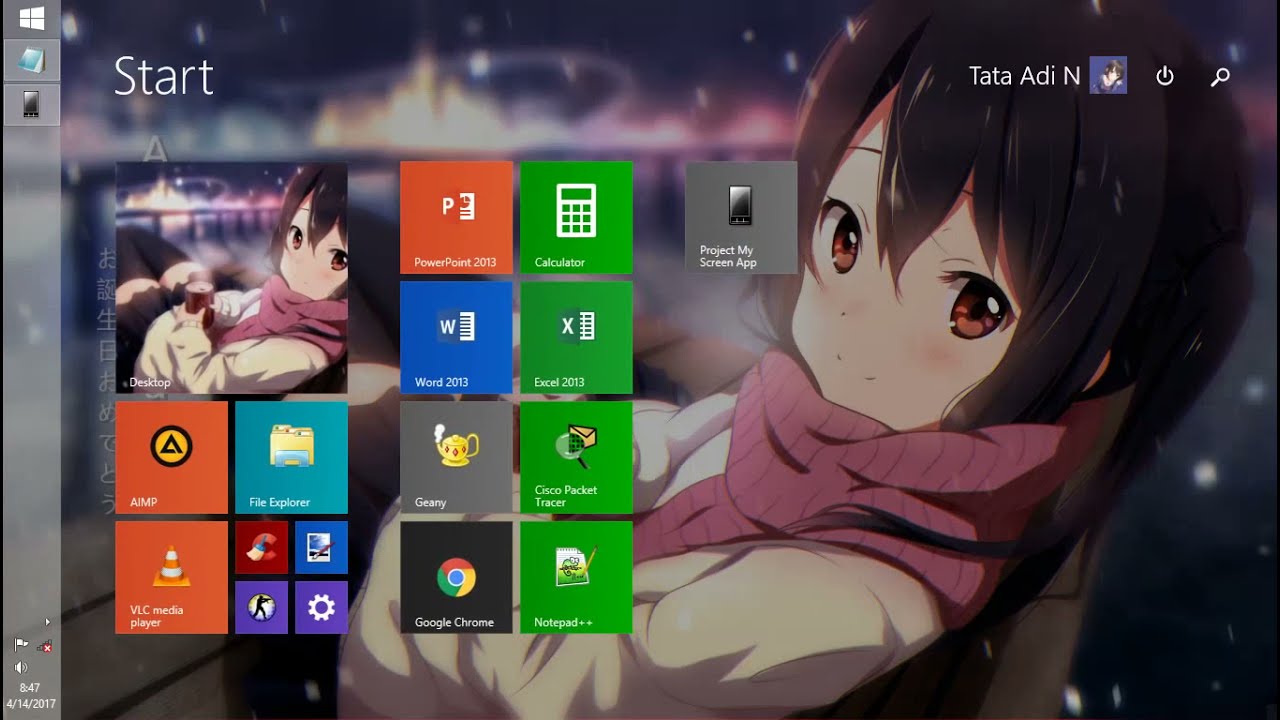Click the volume speaker tray icon
The height and width of the screenshot is (720, 1280).
click(x=21, y=667)
